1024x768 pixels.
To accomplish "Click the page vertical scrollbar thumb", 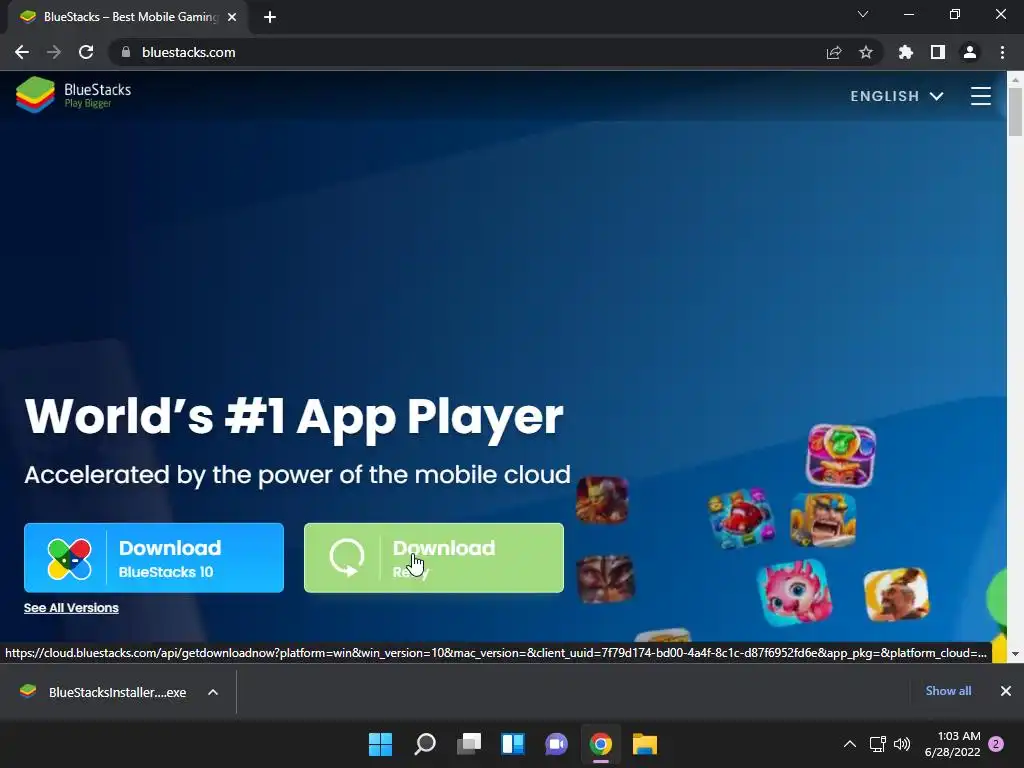I will pyautogui.click(x=1015, y=112).
